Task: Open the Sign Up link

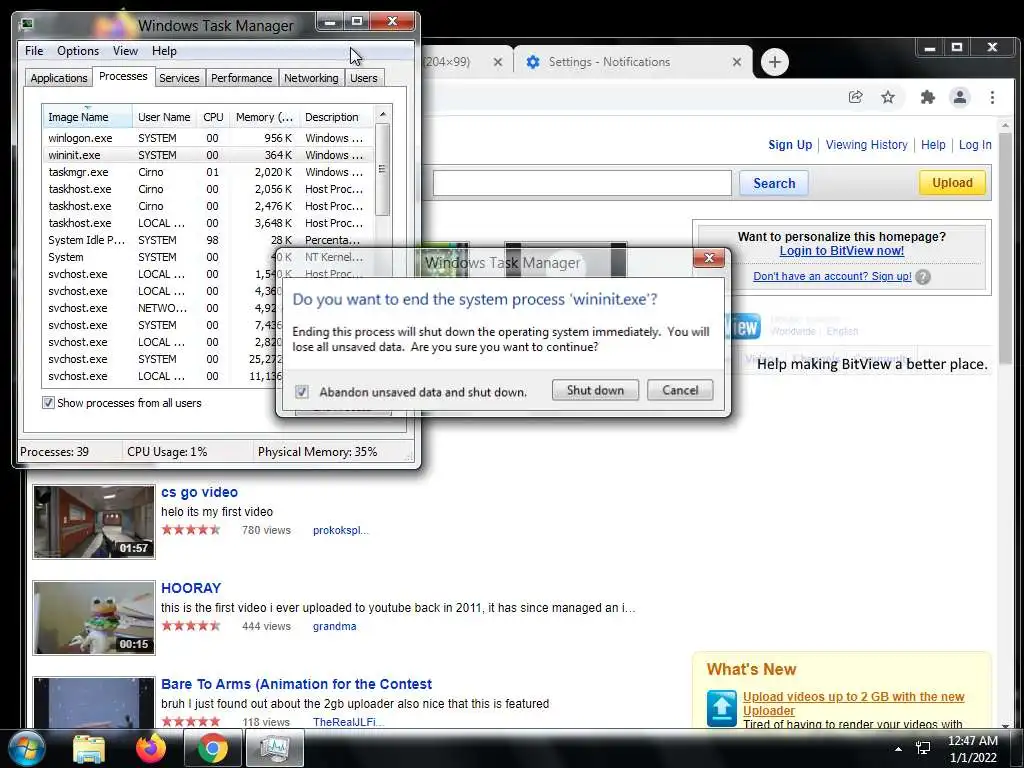Action: pyautogui.click(x=790, y=145)
